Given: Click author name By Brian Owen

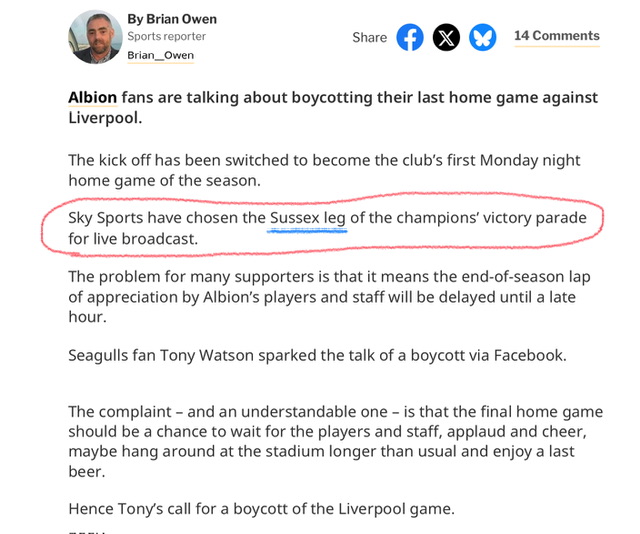Looking at the screenshot, I should click(x=172, y=19).
